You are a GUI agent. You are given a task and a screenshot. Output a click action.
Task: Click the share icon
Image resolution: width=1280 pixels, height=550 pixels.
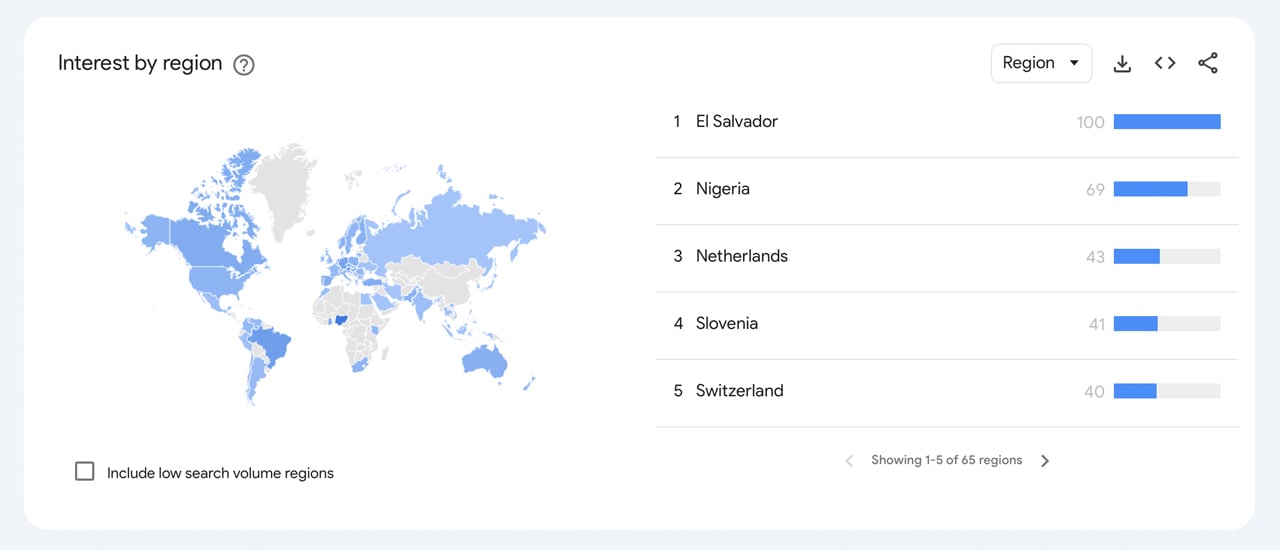1208,63
